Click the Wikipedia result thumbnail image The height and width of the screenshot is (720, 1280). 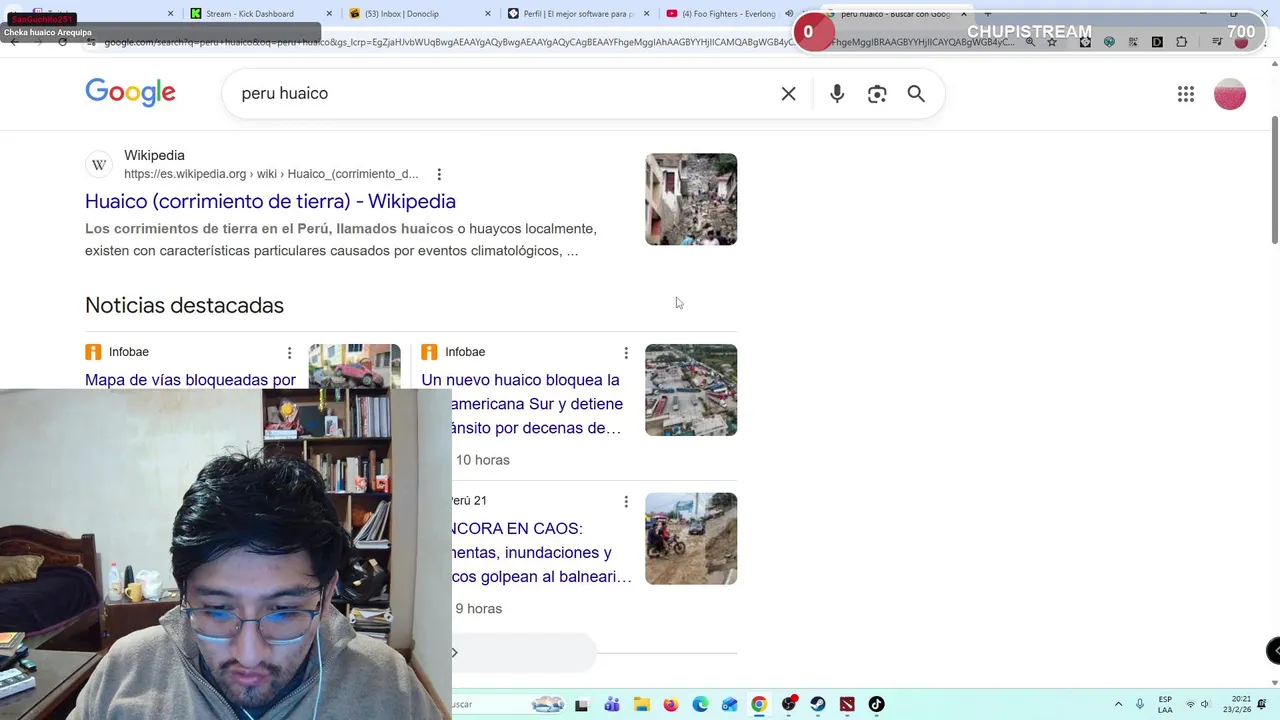(691, 199)
